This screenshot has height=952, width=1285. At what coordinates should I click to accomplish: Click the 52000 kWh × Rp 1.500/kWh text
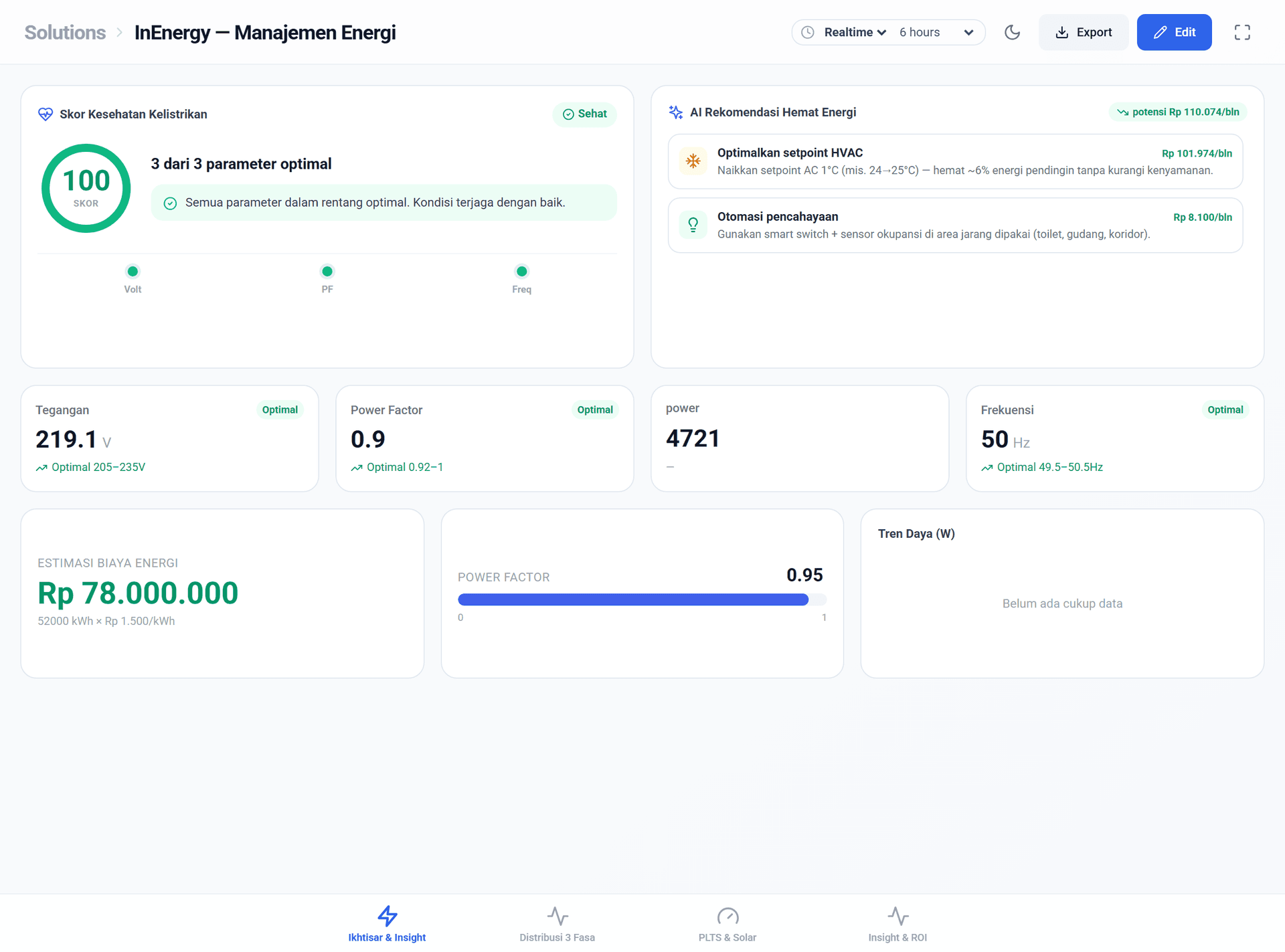[106, 621]
